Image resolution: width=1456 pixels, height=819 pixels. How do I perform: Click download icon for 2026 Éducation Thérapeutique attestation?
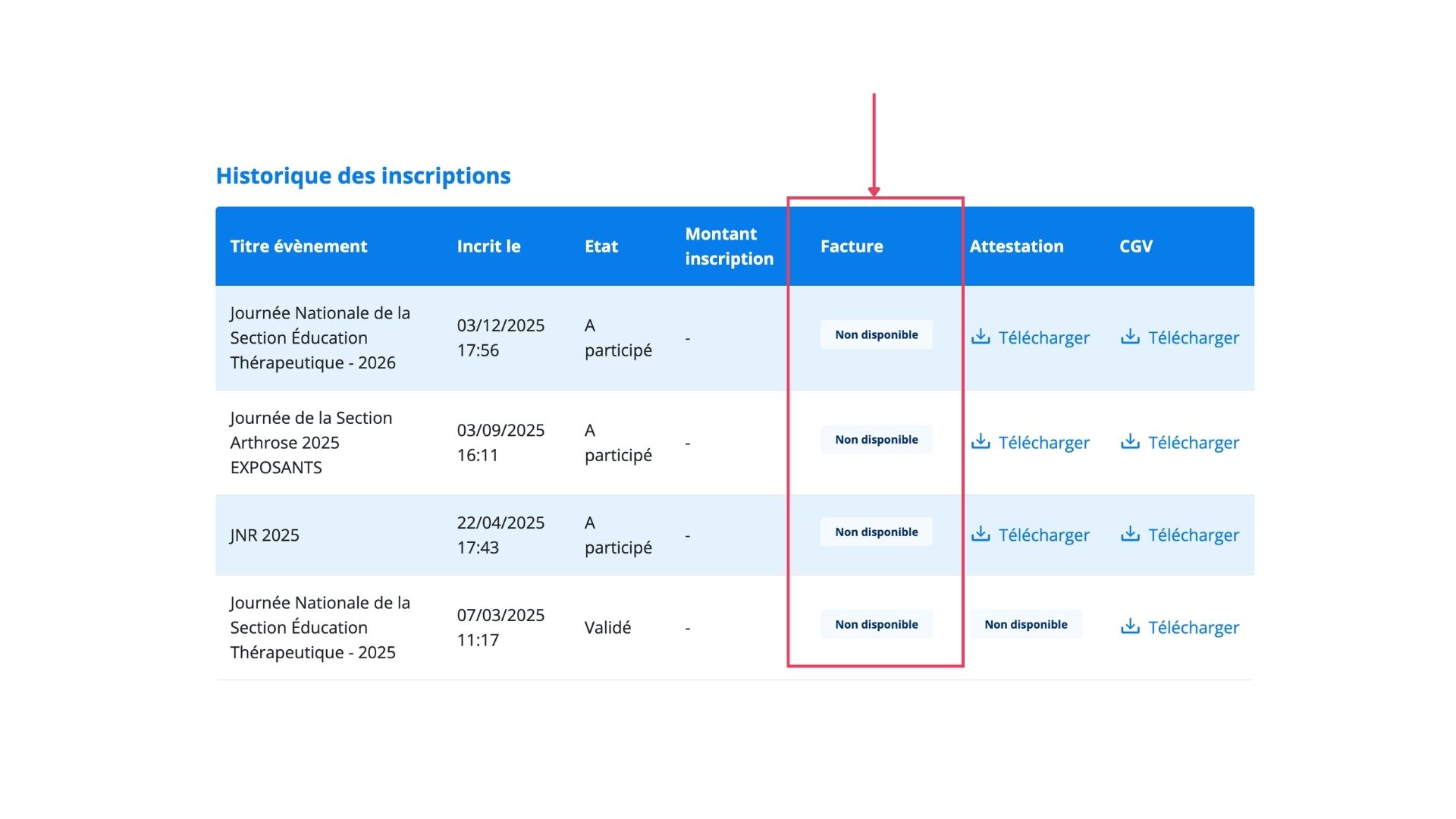click(981, 337)
